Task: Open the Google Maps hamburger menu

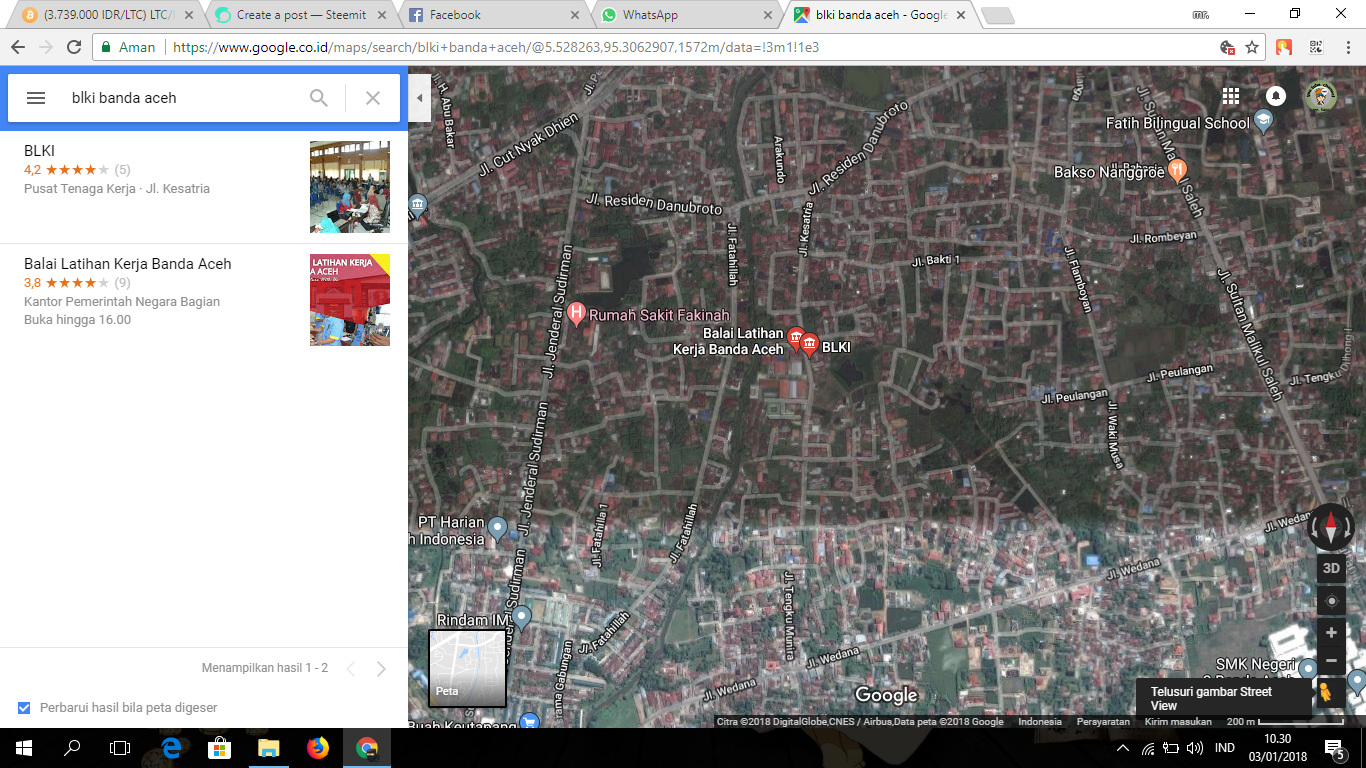Action: 36,97
